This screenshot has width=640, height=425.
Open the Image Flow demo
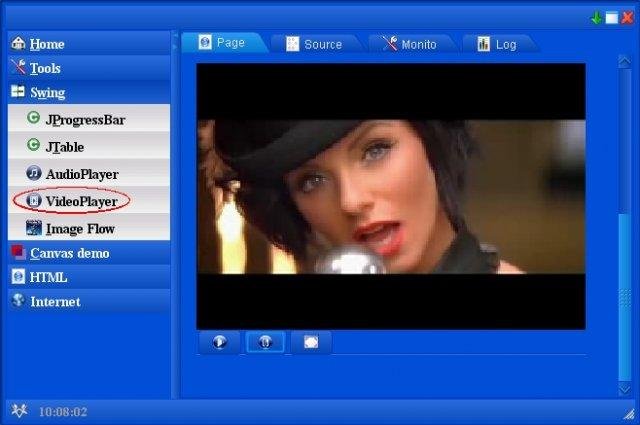pyautogui.click(x=79, y=229)
